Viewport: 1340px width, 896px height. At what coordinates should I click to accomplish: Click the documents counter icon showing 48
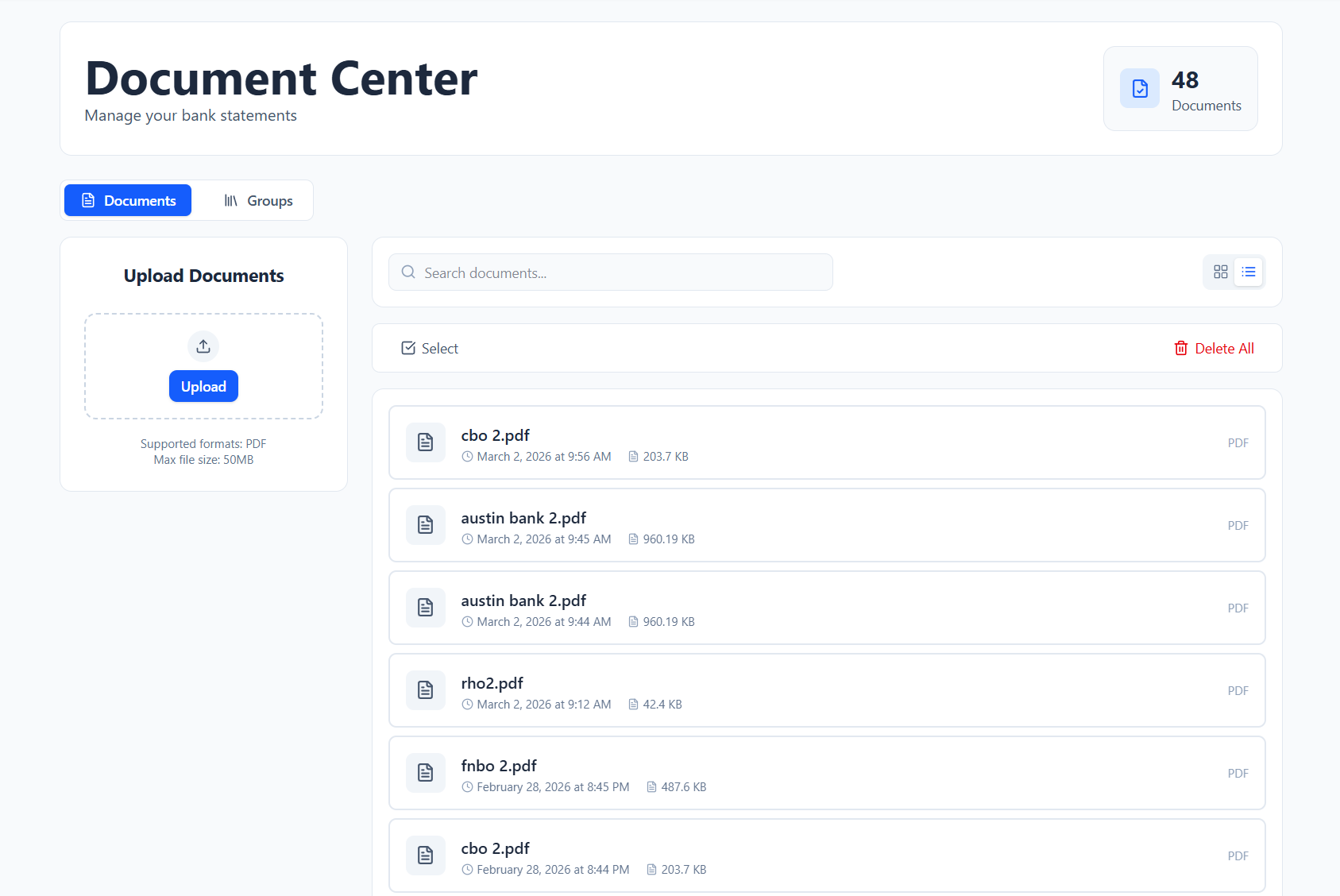tap(1140, 88)
